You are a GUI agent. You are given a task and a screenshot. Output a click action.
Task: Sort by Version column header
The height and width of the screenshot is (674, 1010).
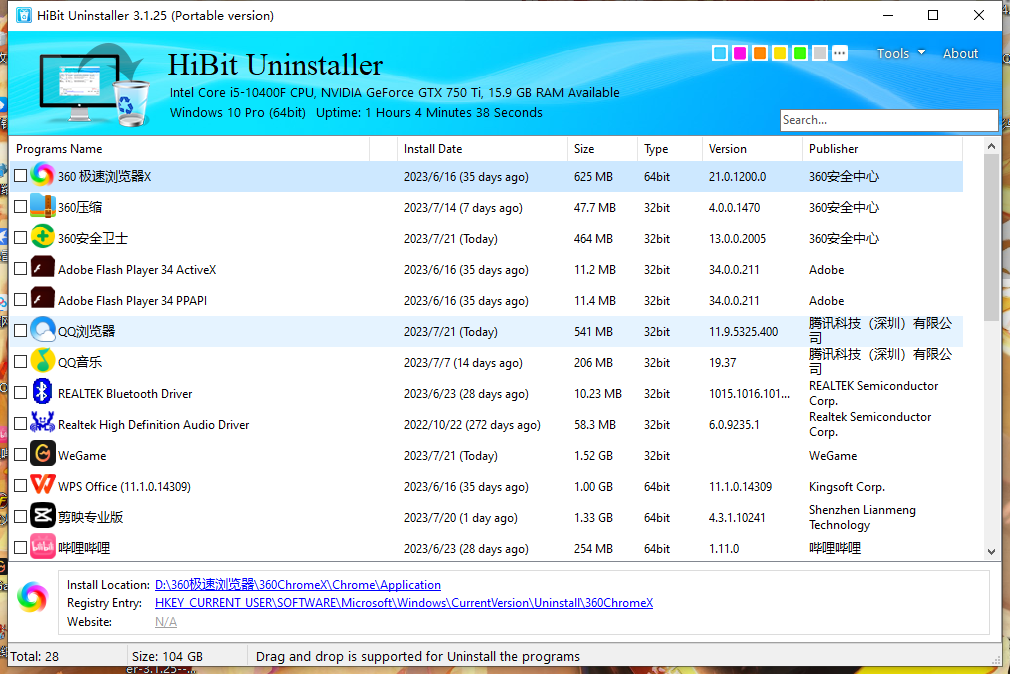(x=752, y=149)
